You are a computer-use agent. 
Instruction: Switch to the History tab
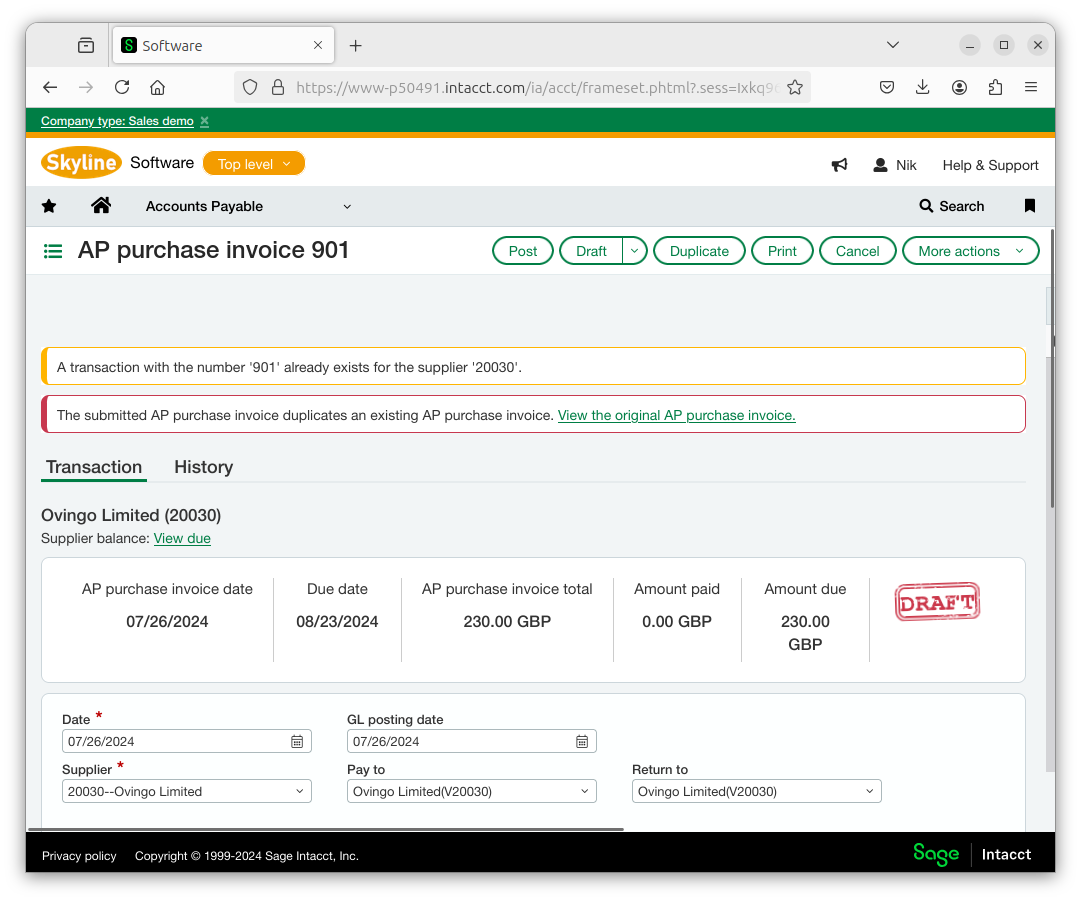tap(203, 467)
